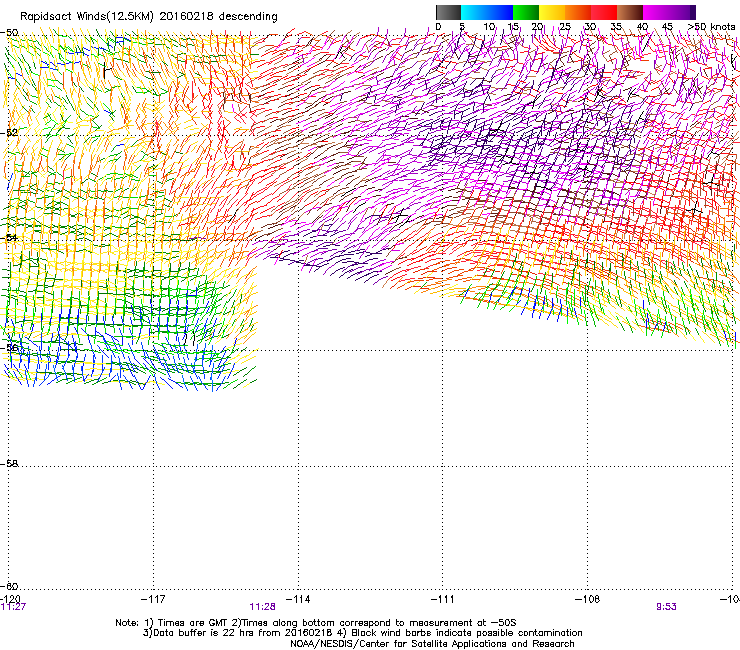
Task: Click the -120 longitude label
Action: click(x=10, y=599)
